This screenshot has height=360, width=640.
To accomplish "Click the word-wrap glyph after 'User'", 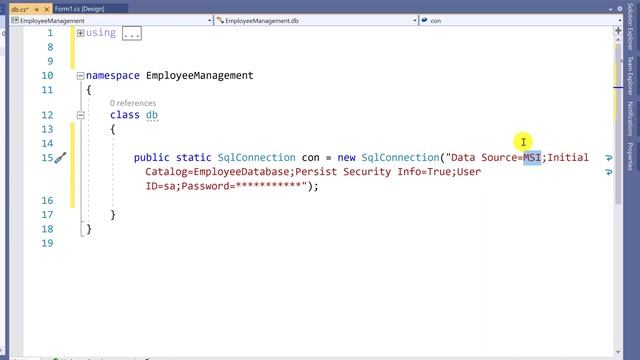I will tap(609, 172).
